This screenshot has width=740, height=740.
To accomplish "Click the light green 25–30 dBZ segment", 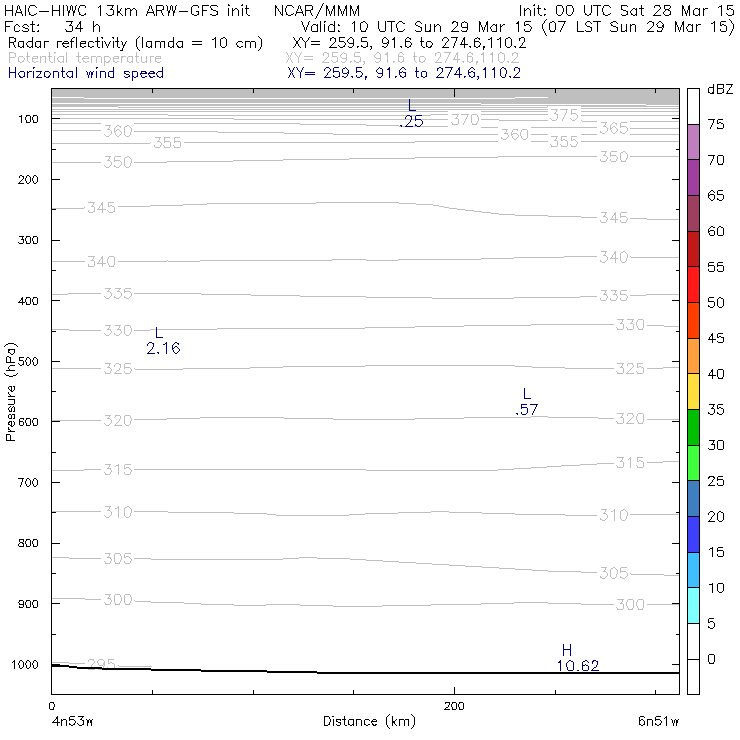I will click(693, 462).
